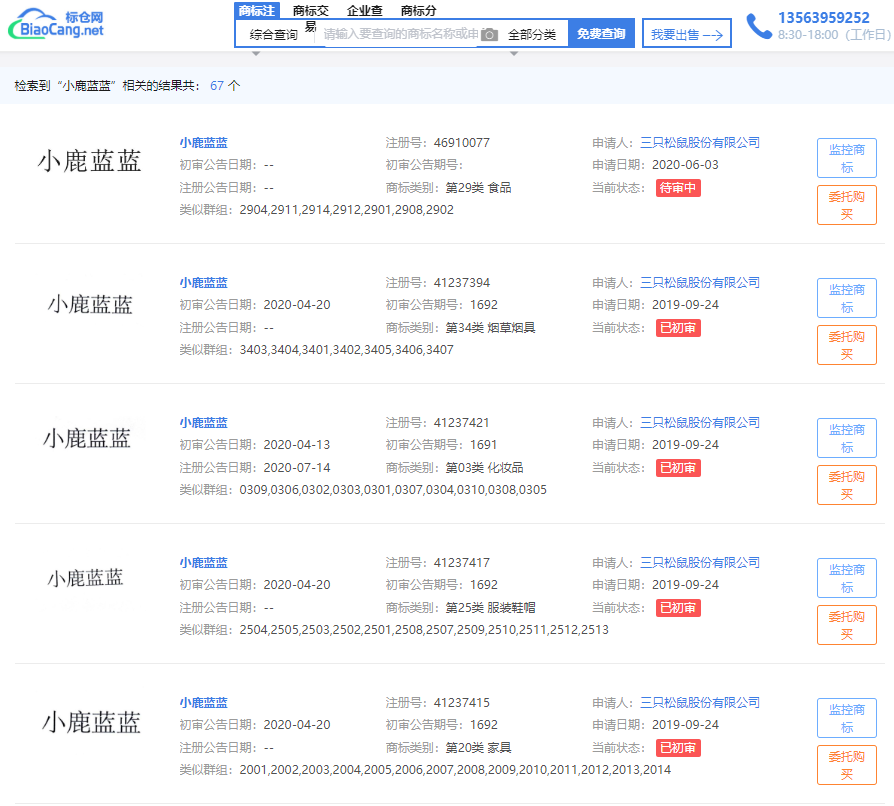
Task: Click the 已初审 badge for 第25类 服装鞋帽
Action: point(678,608)
